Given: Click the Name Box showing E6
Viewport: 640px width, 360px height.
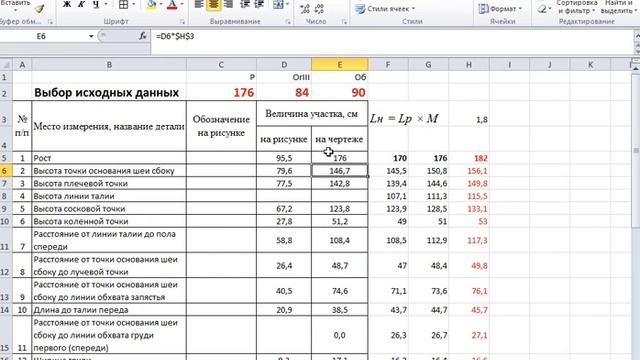Looking at the screenshot, I should tap(41, 36).
